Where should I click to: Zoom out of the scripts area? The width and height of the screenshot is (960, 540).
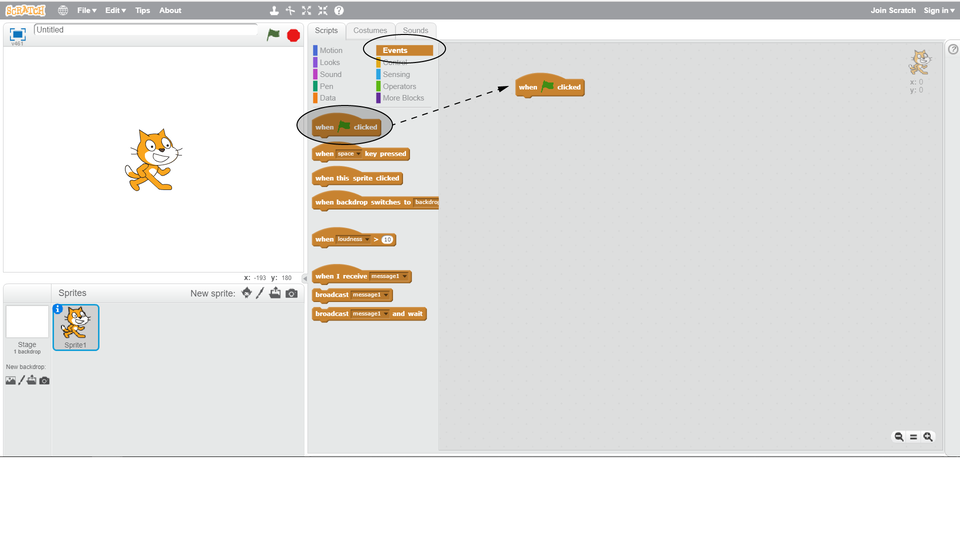(899, 437)
